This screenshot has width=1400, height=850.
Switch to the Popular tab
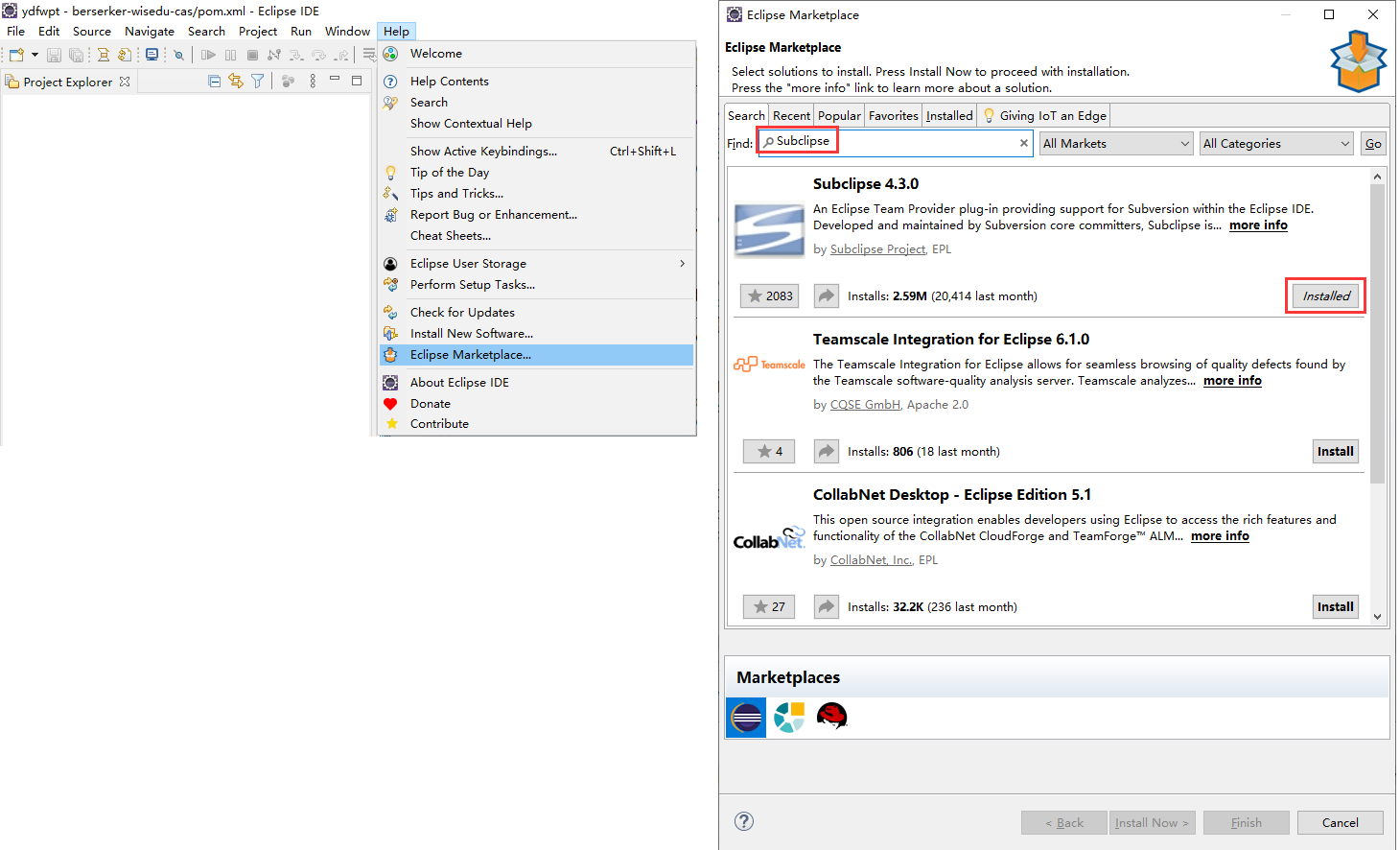point(839,116)
